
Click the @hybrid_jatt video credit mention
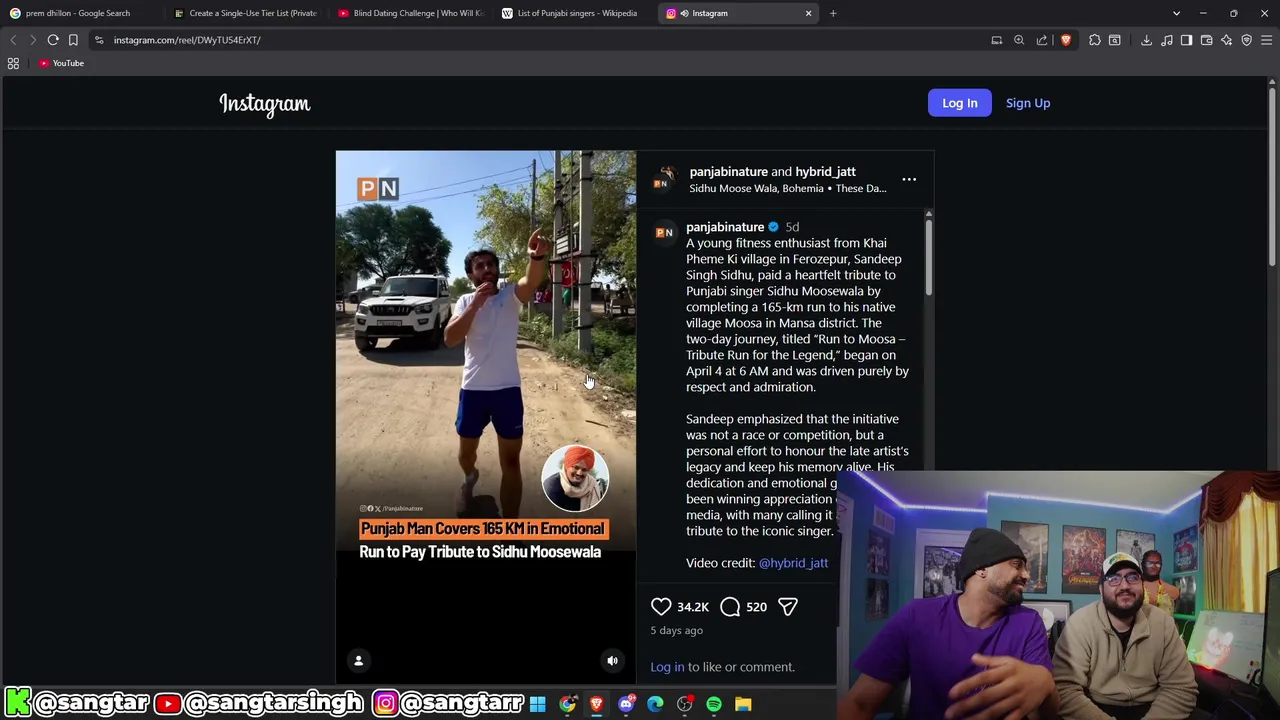point(793,563)
